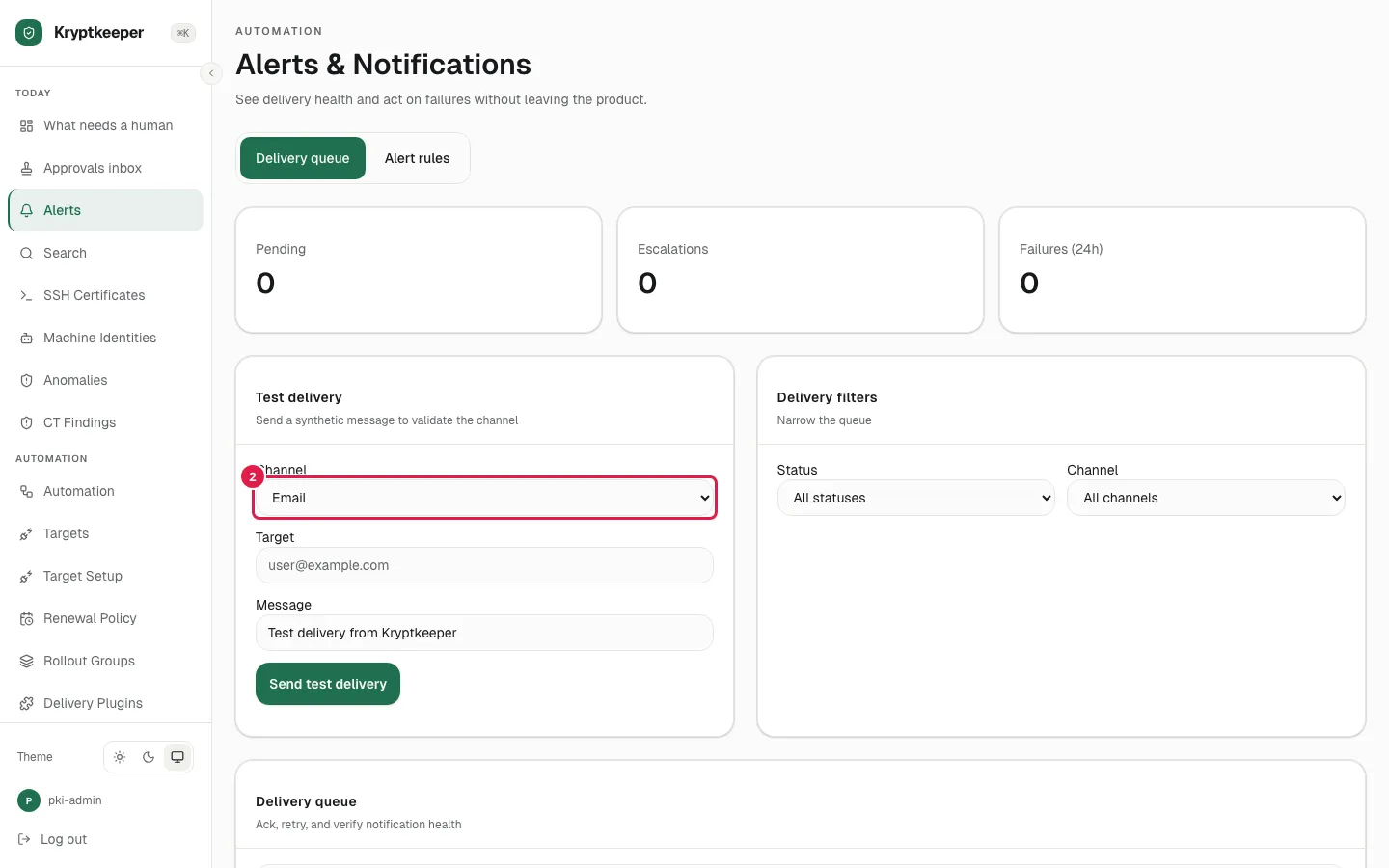Click the pki-admin user avatar
Image resolution: width=1389 pixels, height=868 pixels.
[29, 800]
